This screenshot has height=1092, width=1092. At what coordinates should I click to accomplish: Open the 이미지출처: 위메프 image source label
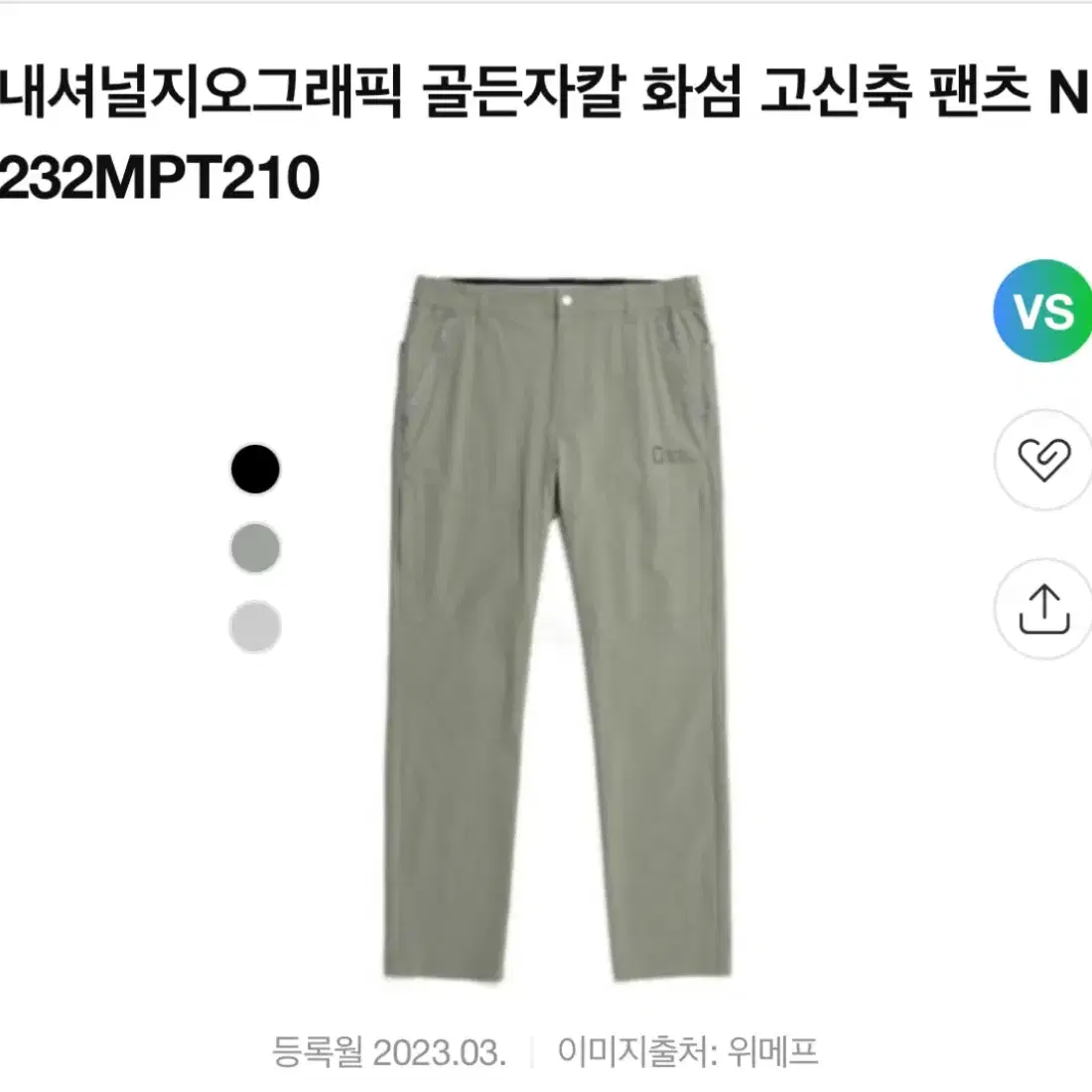[687, 1052]
